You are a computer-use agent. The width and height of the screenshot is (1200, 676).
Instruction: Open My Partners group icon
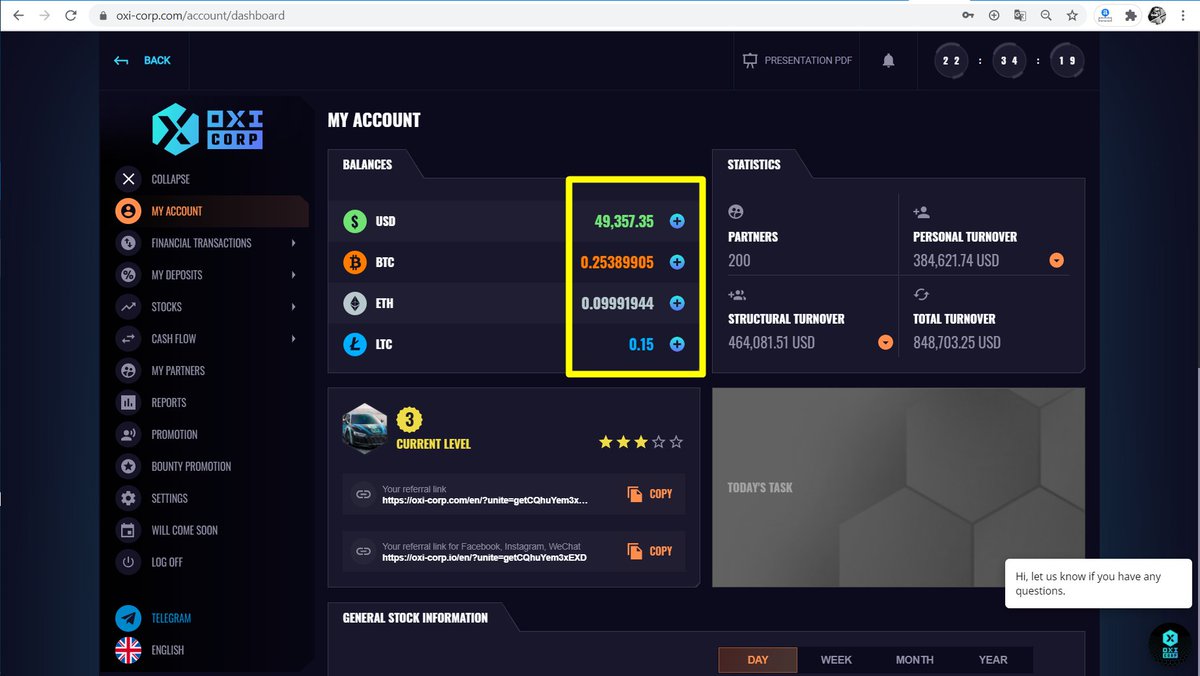pyautogui.click(x=128, y=371)
